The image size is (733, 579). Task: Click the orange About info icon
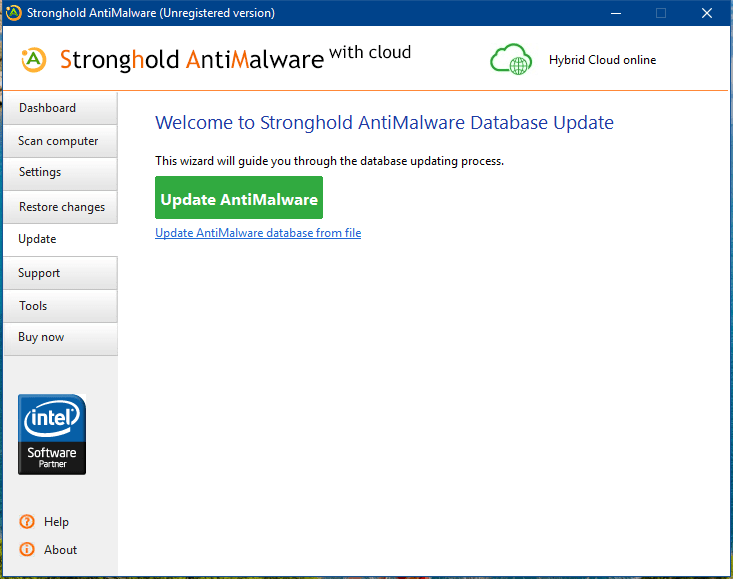27,550
